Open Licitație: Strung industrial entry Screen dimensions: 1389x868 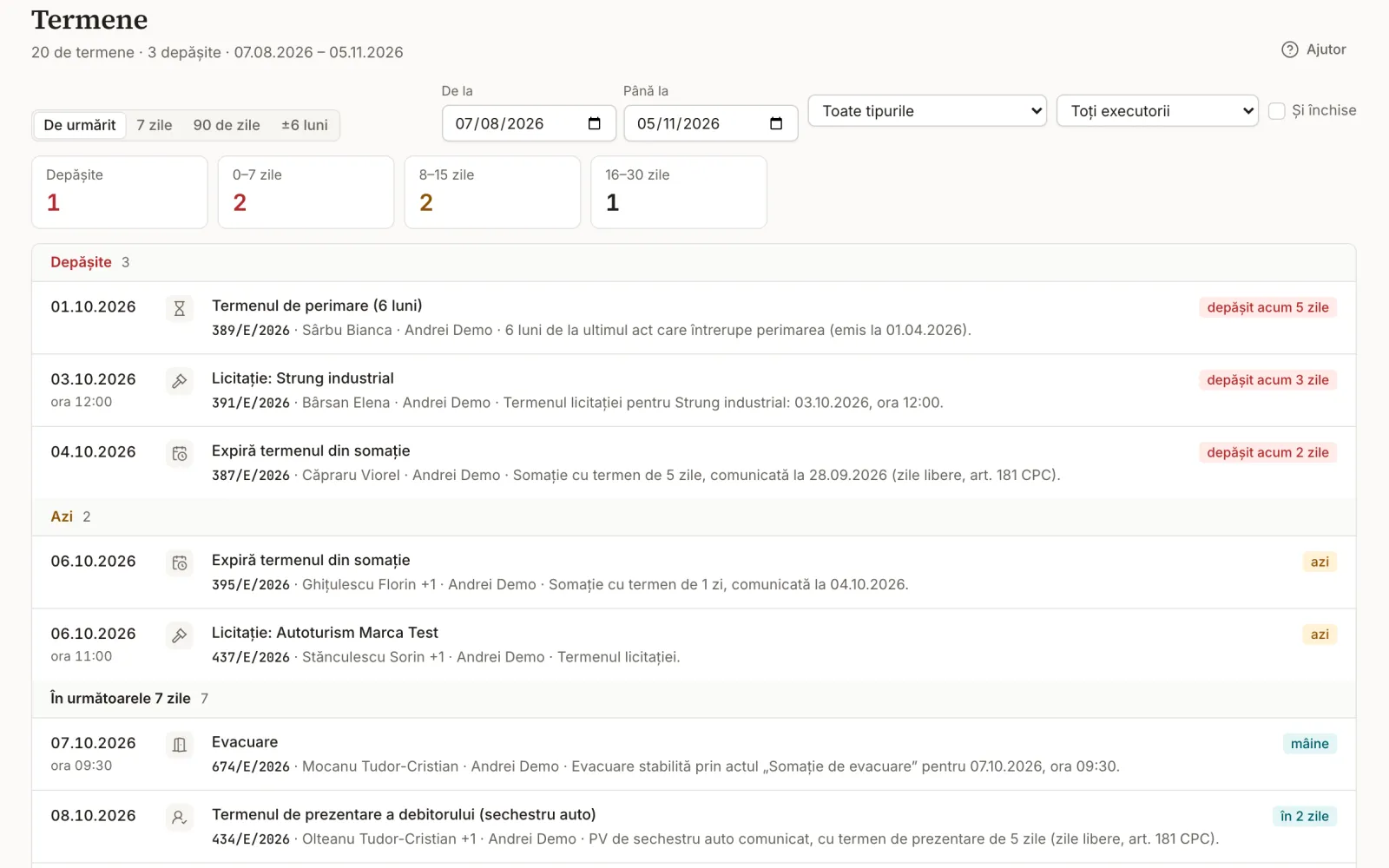click(303, 378)
